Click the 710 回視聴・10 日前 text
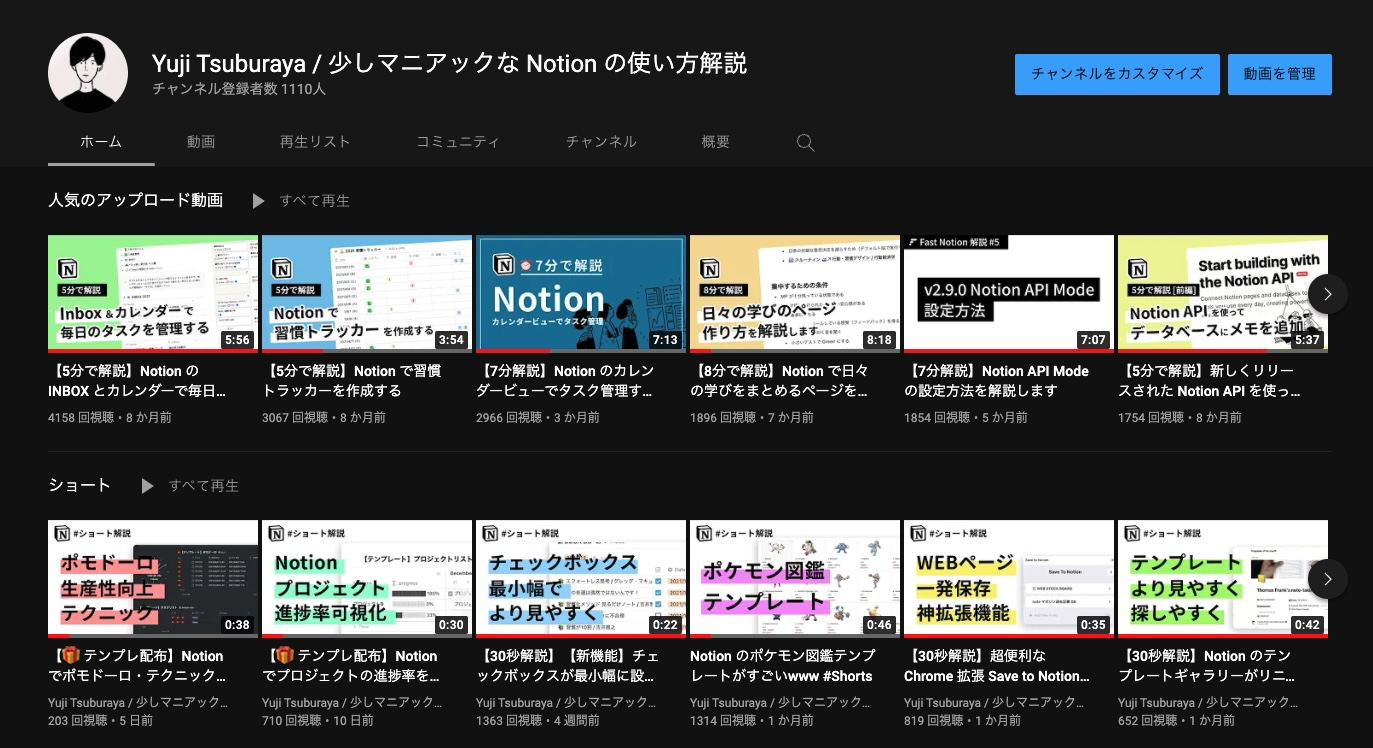The height and width of the screenshot is (748, 1373). tap(318, 720)
